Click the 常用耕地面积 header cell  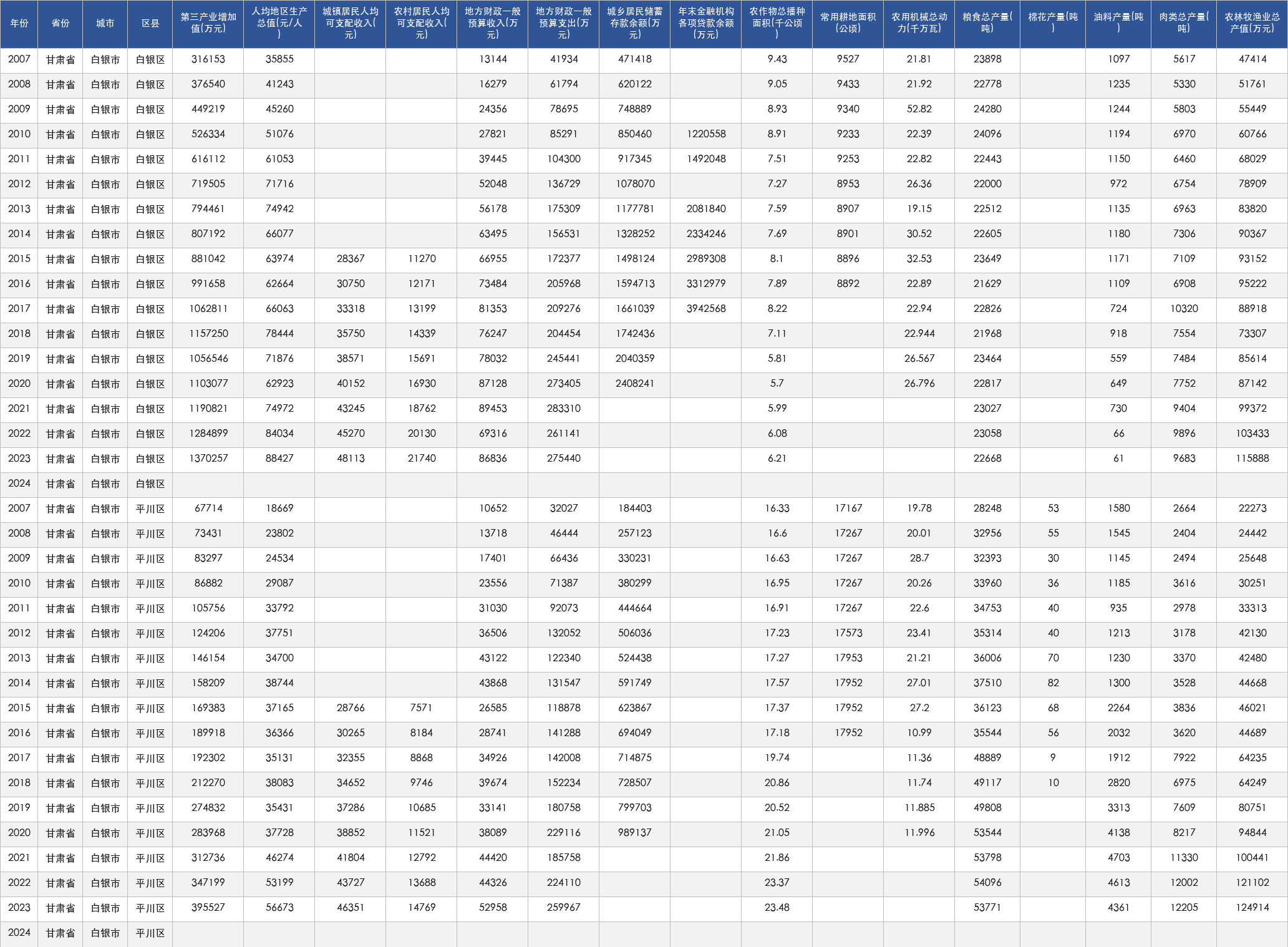click(848, 24)
